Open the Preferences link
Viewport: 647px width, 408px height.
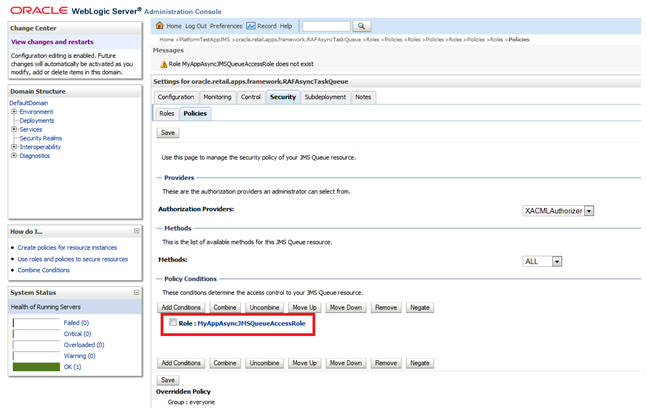(x=226, y=26)
